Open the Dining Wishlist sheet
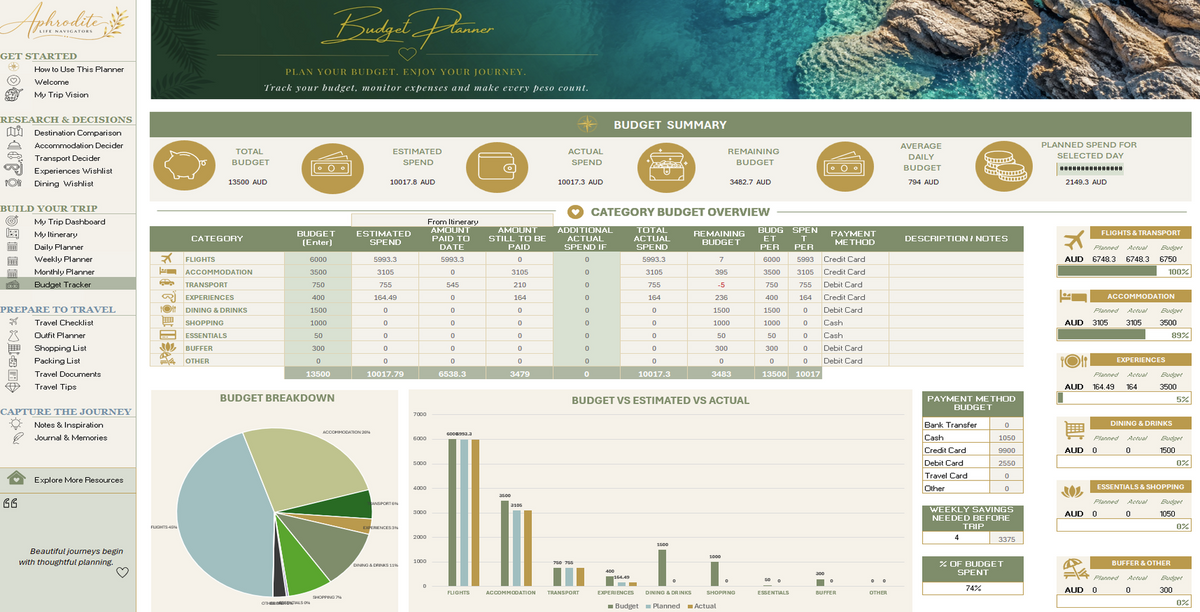This screenshot has height=612, width=1200. tap(64, 184)
